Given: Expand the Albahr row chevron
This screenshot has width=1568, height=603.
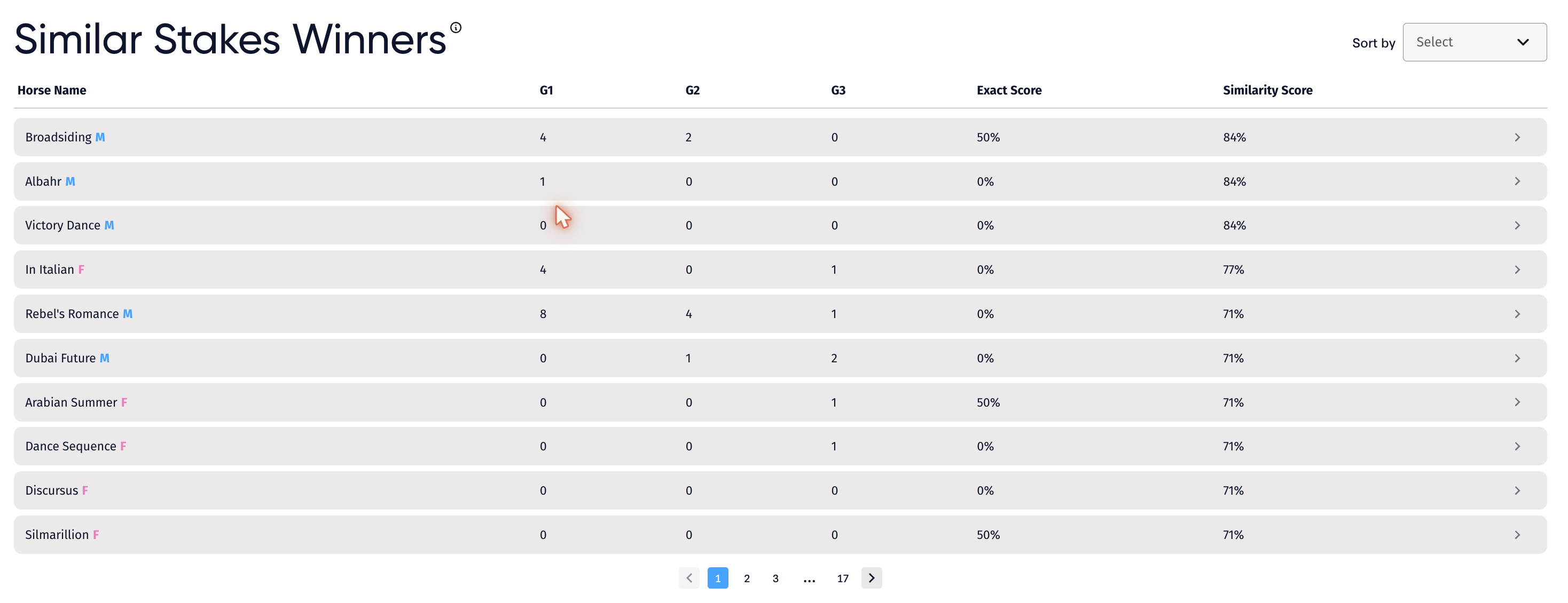Looking at the screenshot, I should point(1517,181).
